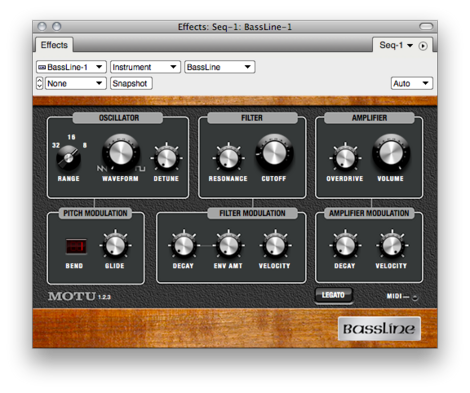This screenshot has height=393, width=470.
Task: Click the Amplifier Volume knob
Action: (391, 153)
